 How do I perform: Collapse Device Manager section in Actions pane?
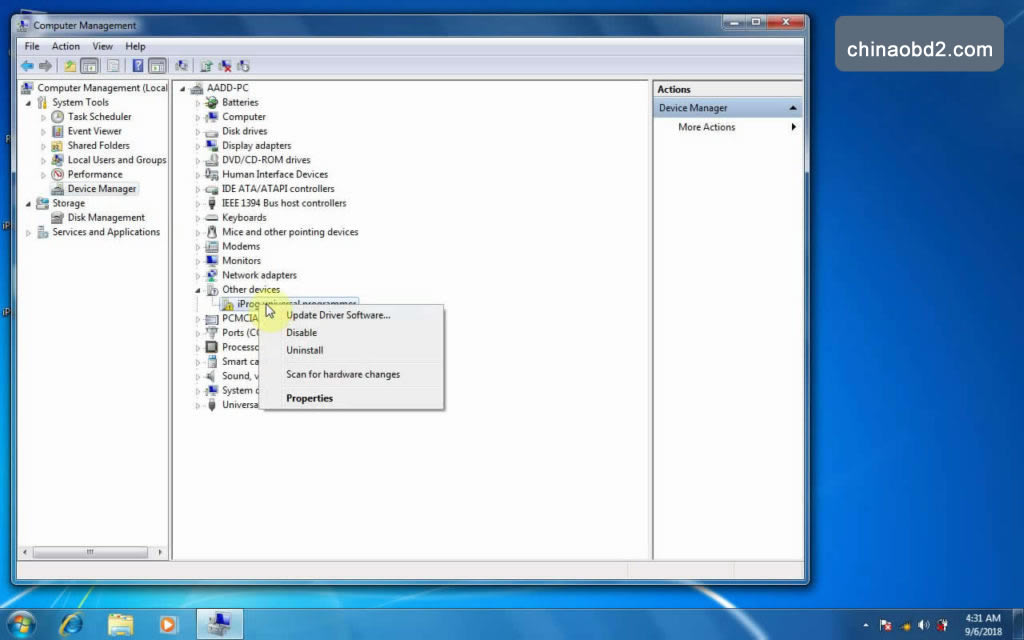coord(793,108)
